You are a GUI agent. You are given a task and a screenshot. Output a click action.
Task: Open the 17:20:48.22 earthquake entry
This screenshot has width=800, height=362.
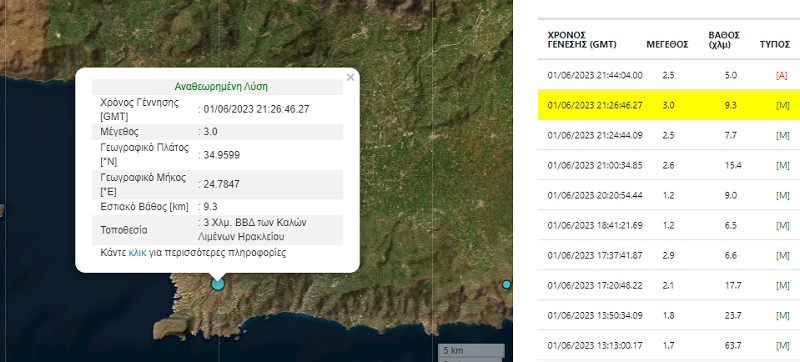(x=669, y=286)
